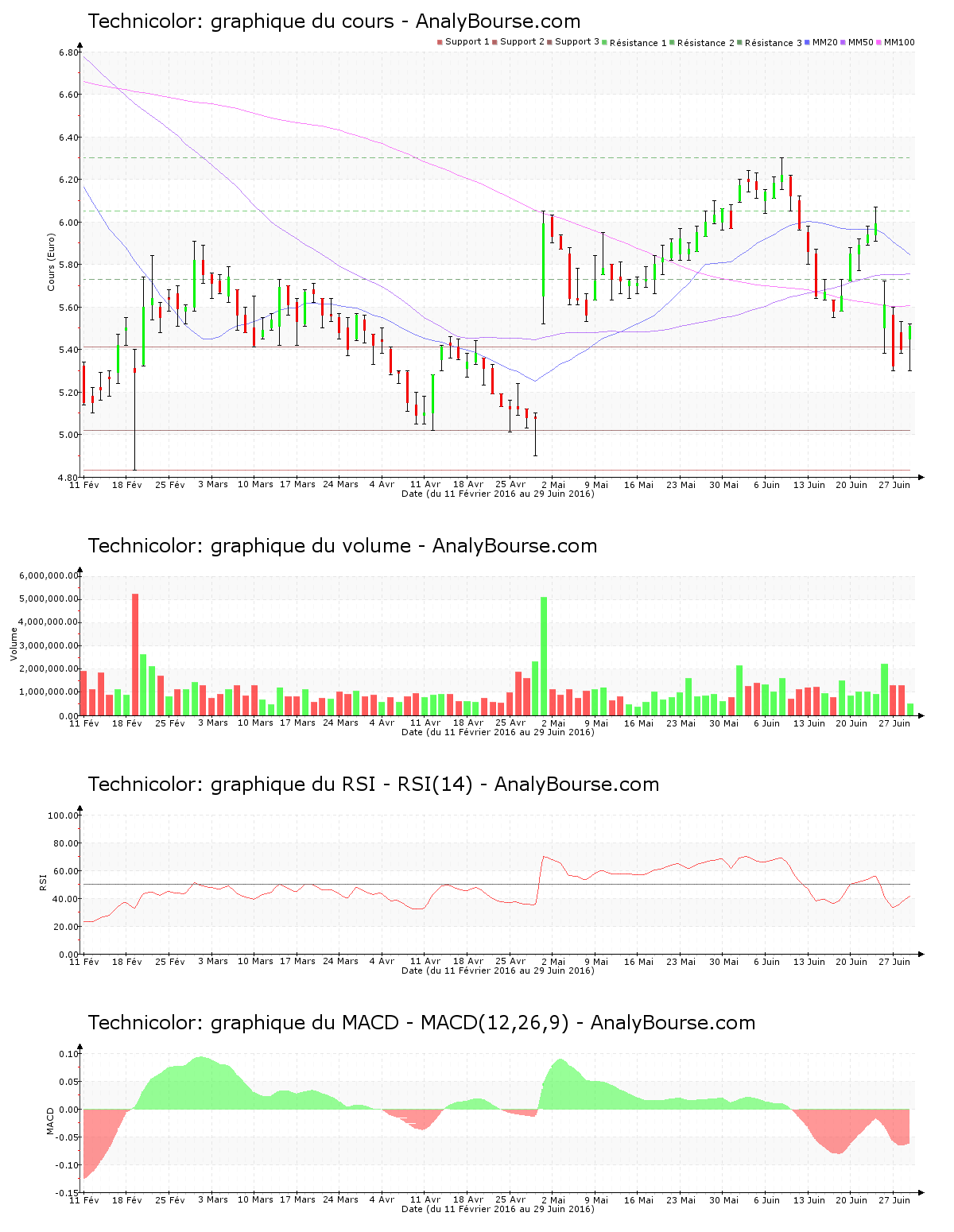Click the 100.00 value on RSI axis
954x1232 pixels.
click(x=64, y=816)
